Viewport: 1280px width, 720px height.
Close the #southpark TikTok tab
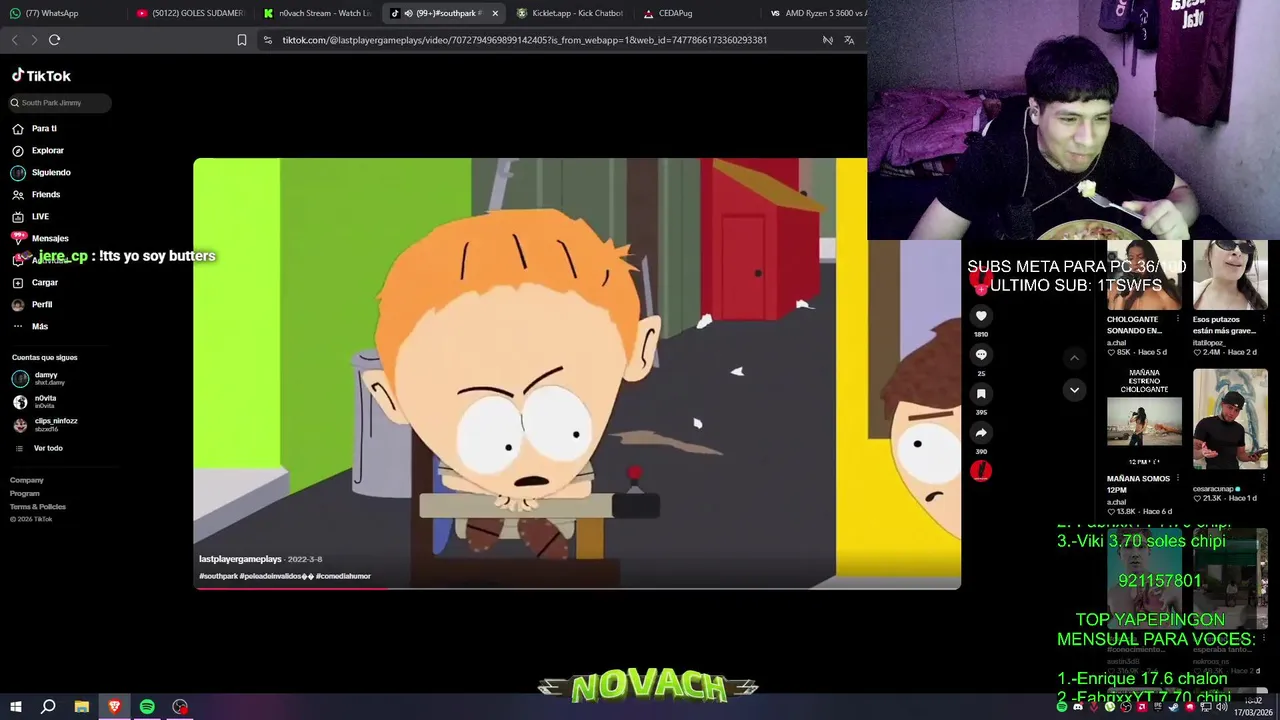click(x=495, y=13)
